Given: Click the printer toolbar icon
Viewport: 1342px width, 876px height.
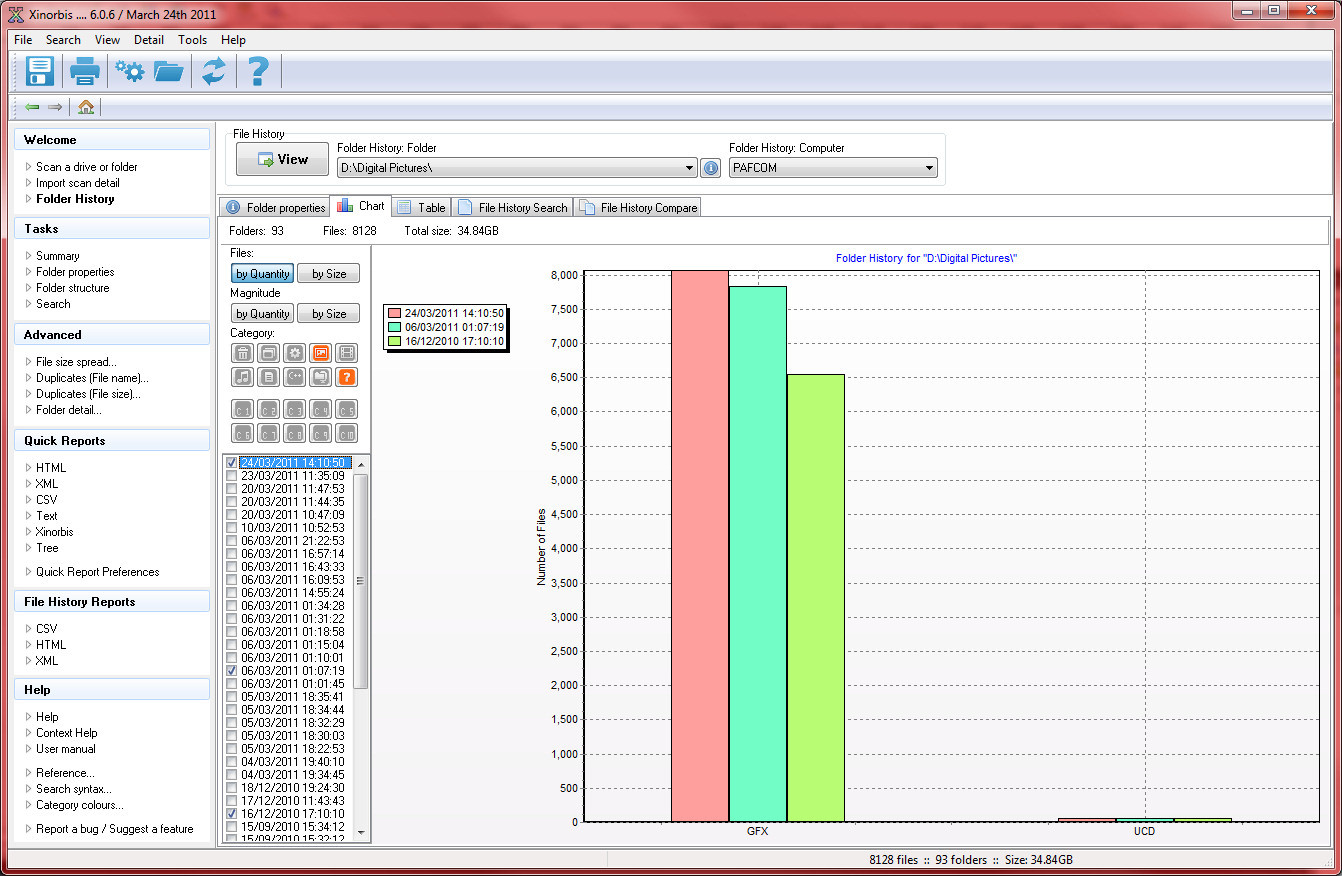Looking at the screenshot, I should coord(85,71).
